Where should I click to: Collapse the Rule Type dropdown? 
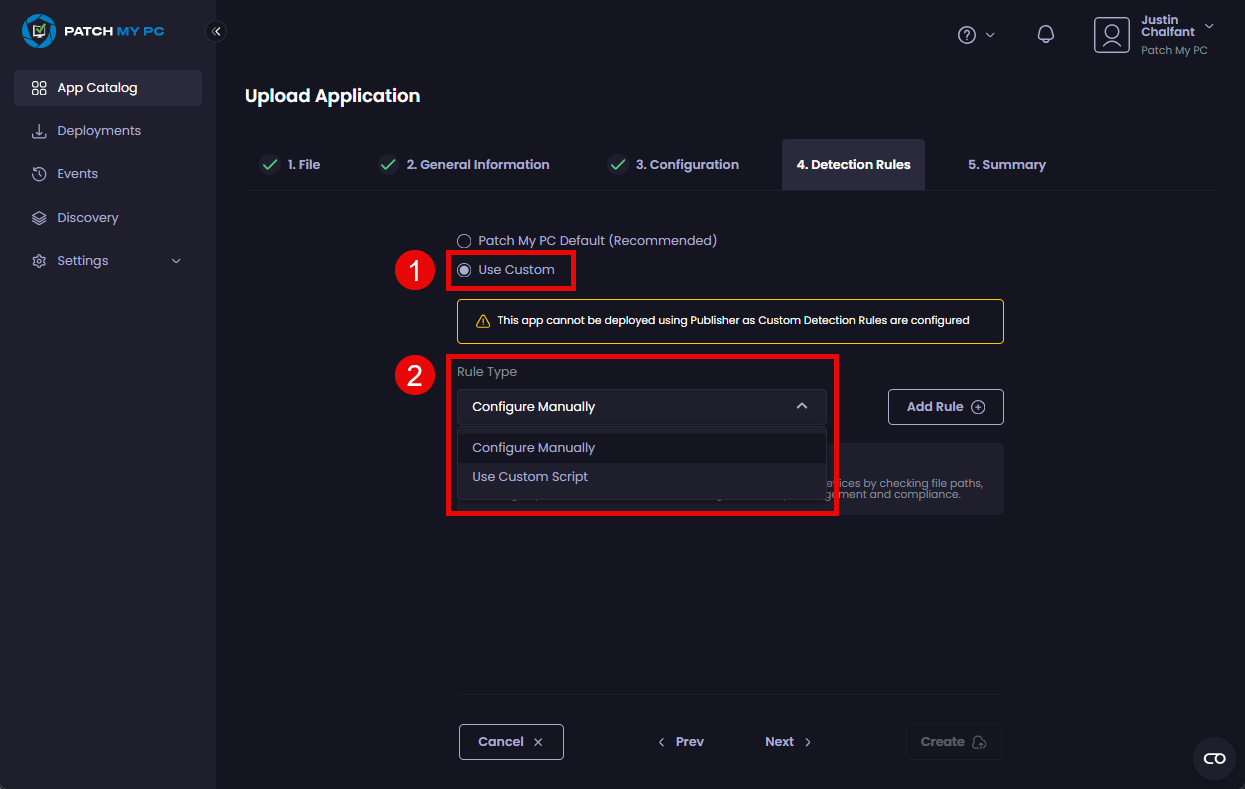(x=801, y=407)
